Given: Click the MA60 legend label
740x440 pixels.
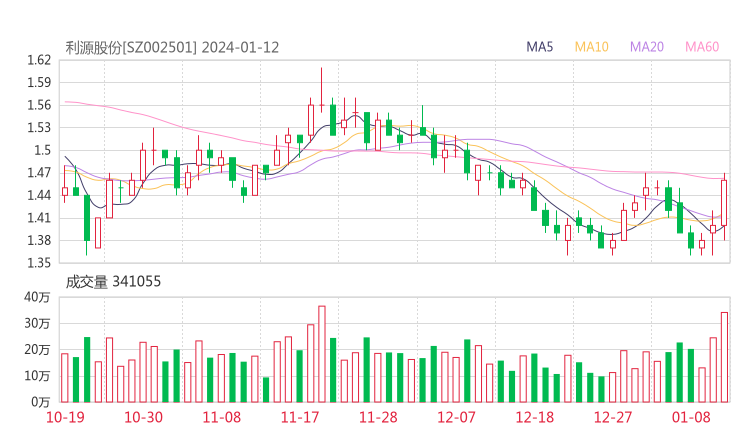Looking at the screenshot, I should (702, 47).
